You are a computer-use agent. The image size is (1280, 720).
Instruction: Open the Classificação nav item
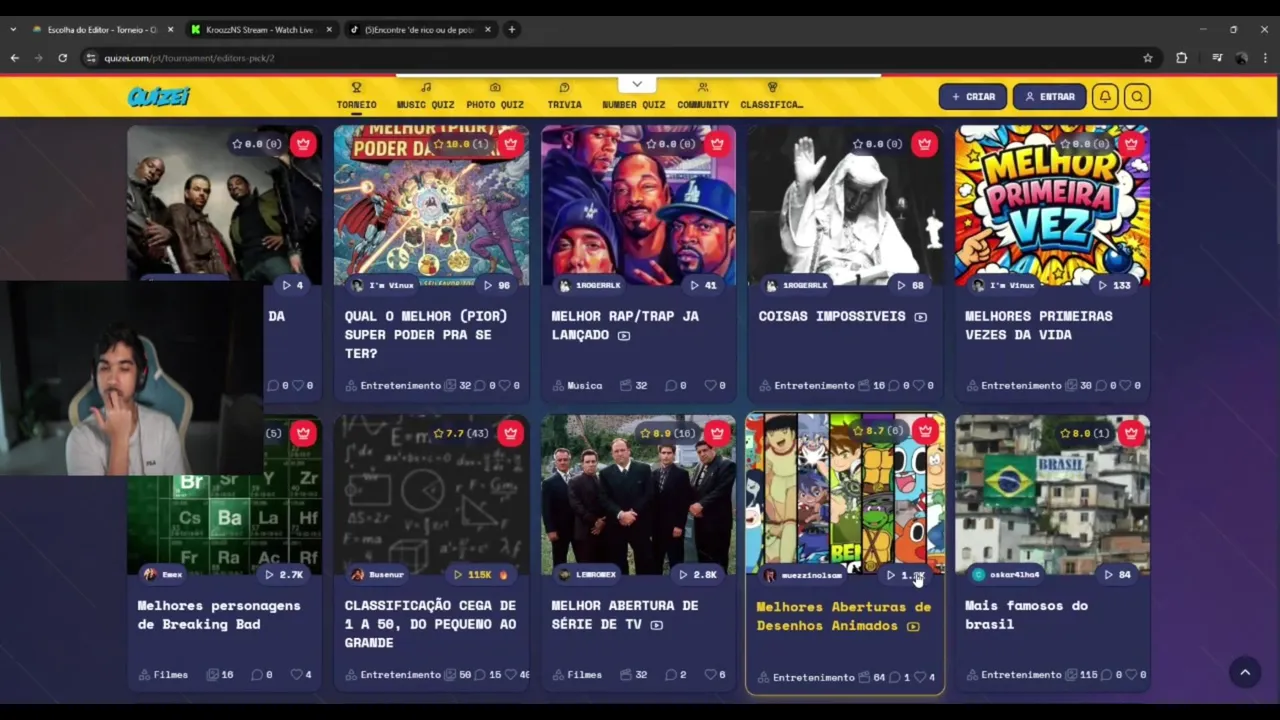point(771,96)
